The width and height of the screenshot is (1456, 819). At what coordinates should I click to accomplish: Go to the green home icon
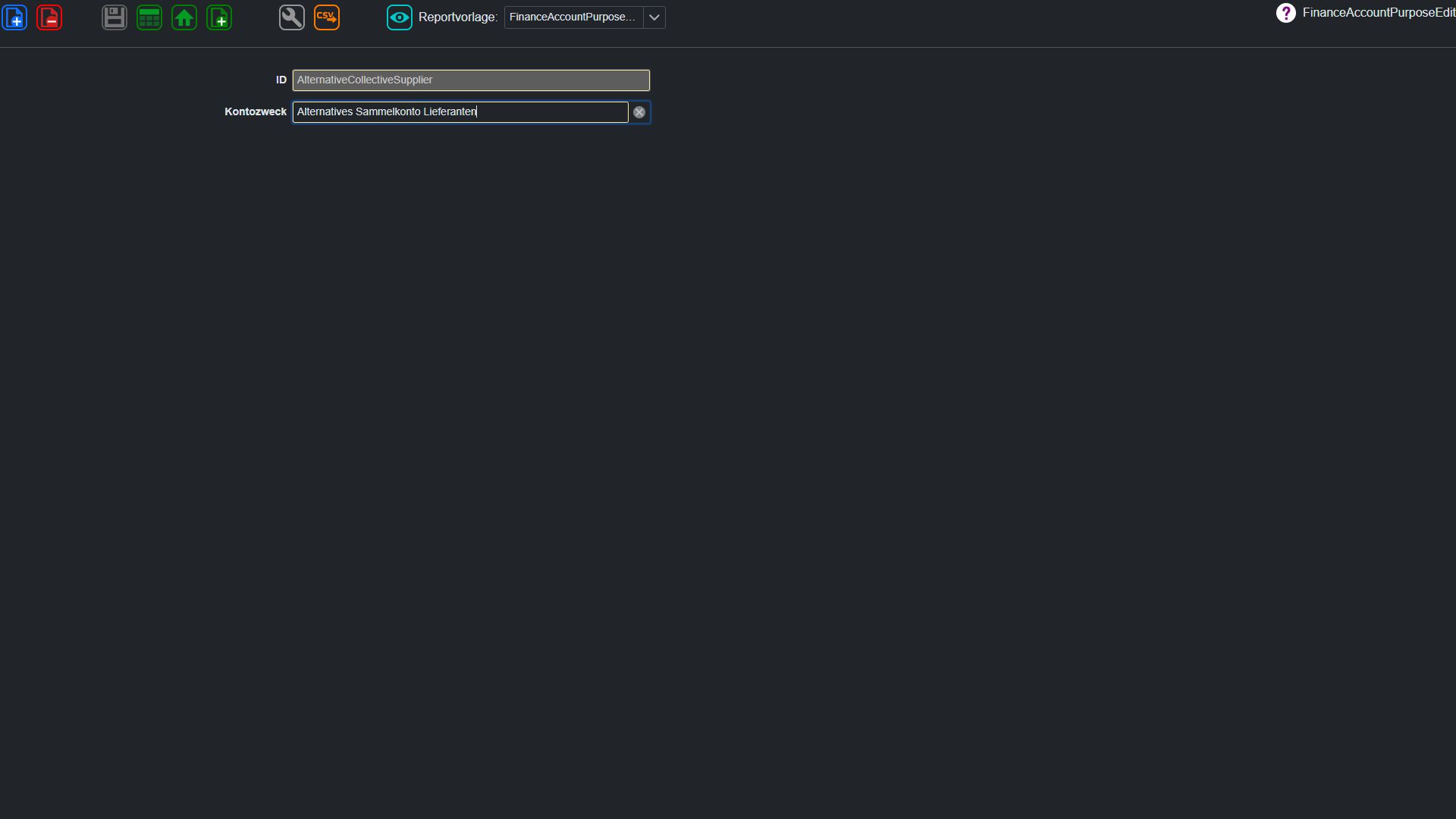pos(184,17)
